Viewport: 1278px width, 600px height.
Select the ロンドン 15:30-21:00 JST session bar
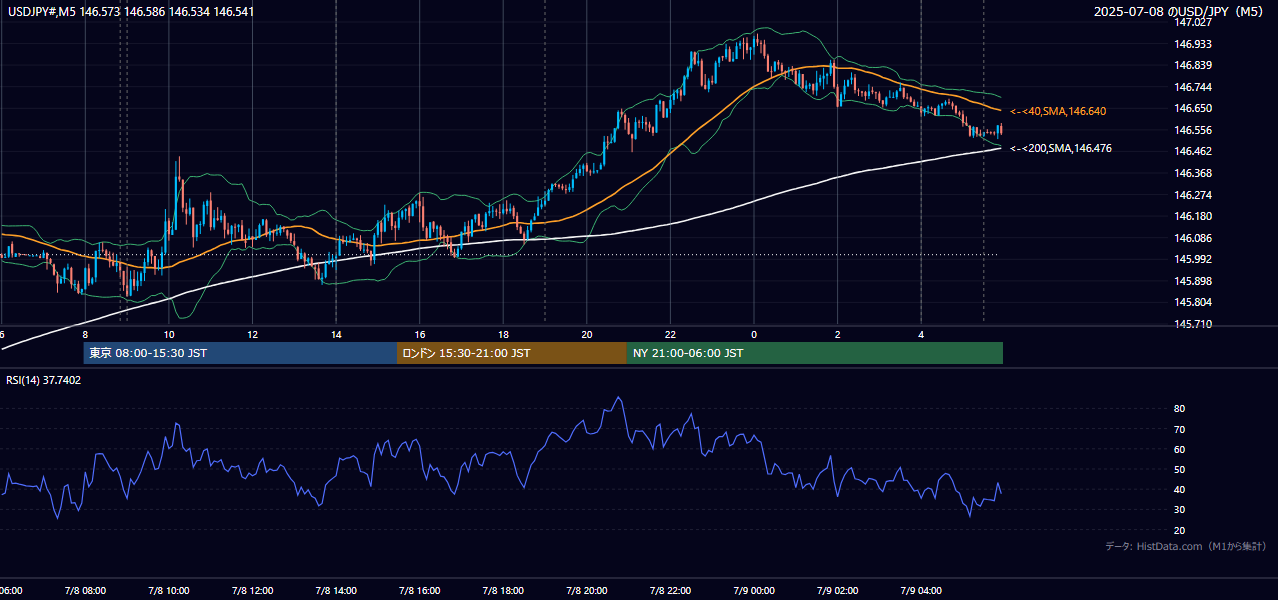point(512,353)
